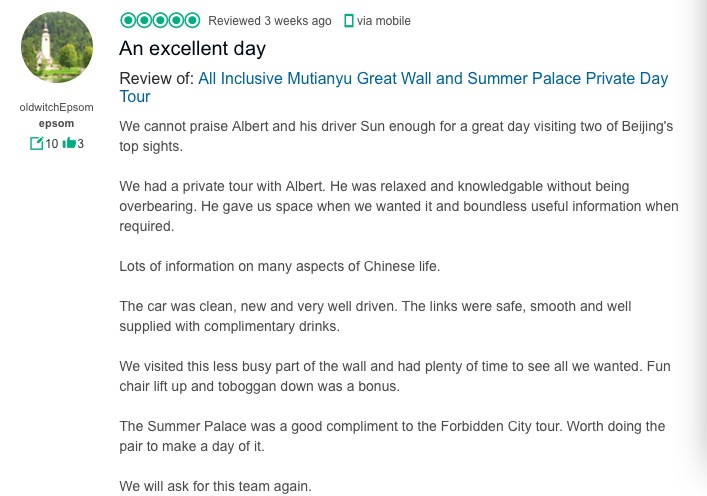Image resolution: width=707 pixels, height=496 pixels.
Task: Click the mobile phone icon
Action: click(x=348, y=21)
